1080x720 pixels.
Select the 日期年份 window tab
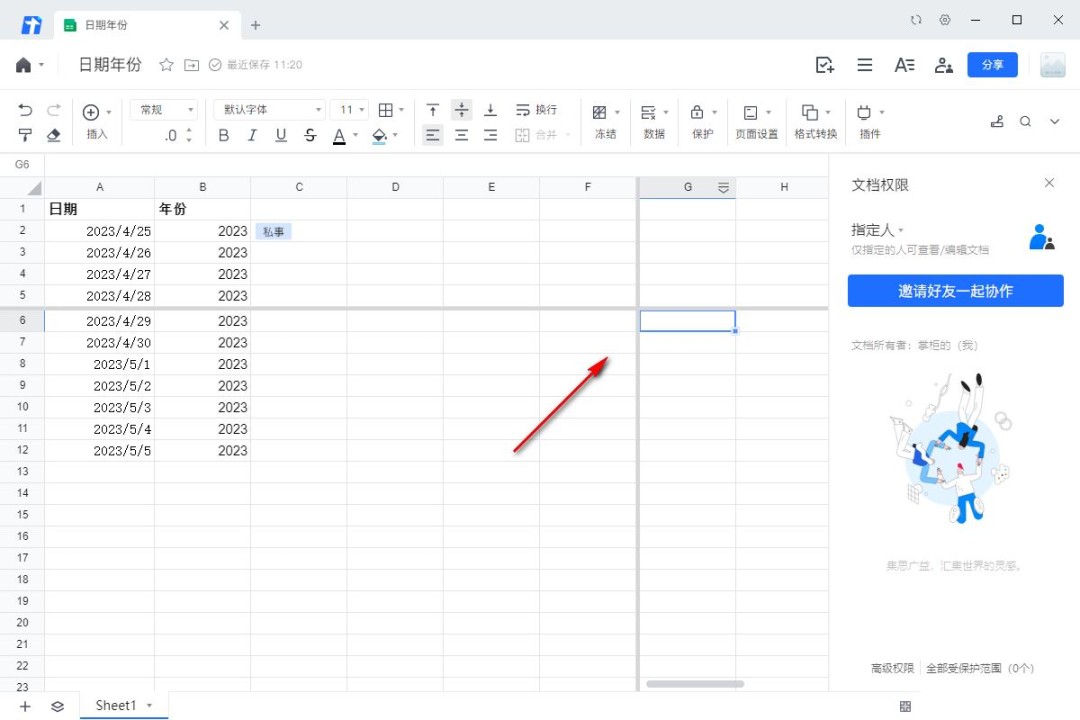point(144,25)
